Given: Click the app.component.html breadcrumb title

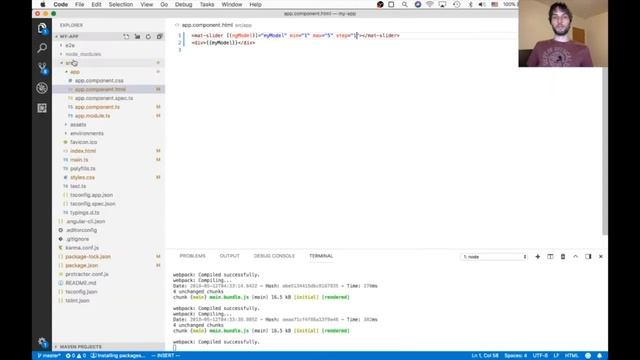Looking at the screenshot, I should (x=207, y=25).
